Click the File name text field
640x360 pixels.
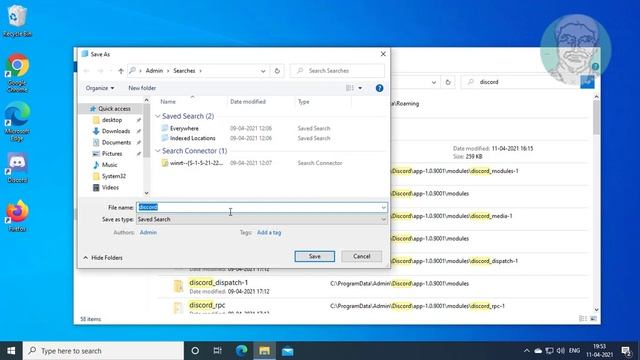click(x=258, y=207)
